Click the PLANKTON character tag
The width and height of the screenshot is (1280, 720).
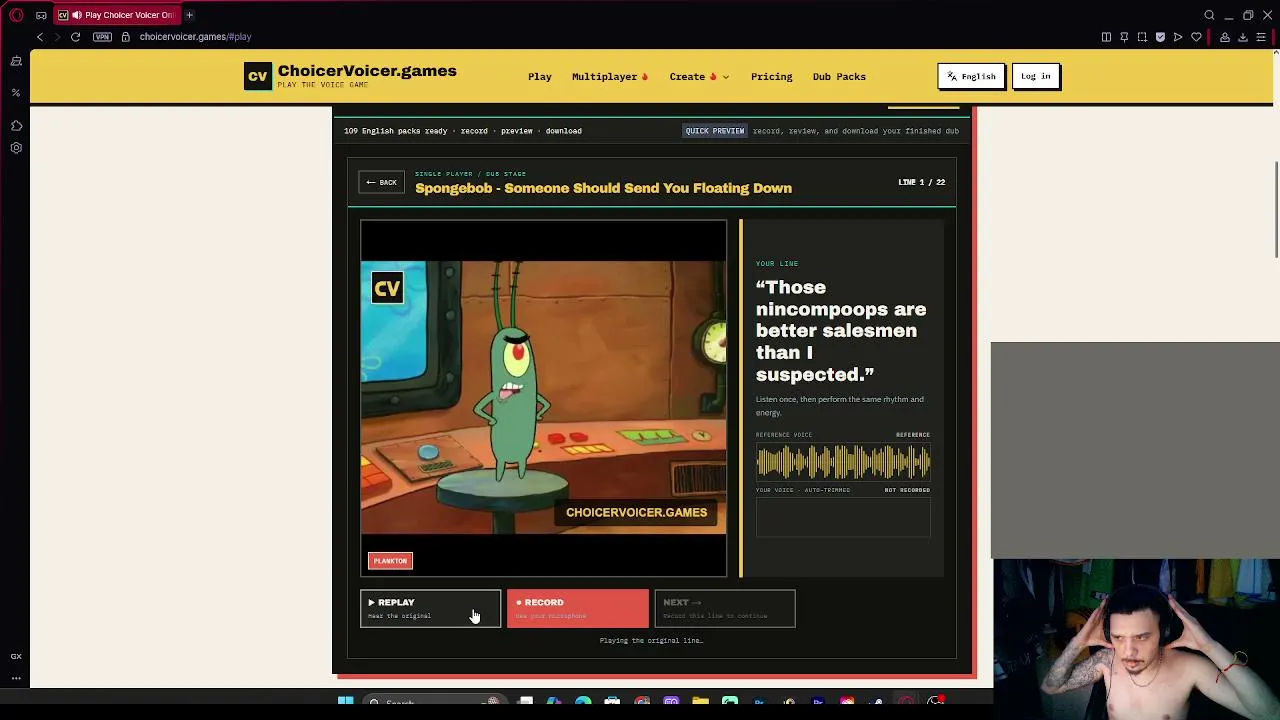coord(390,561)
